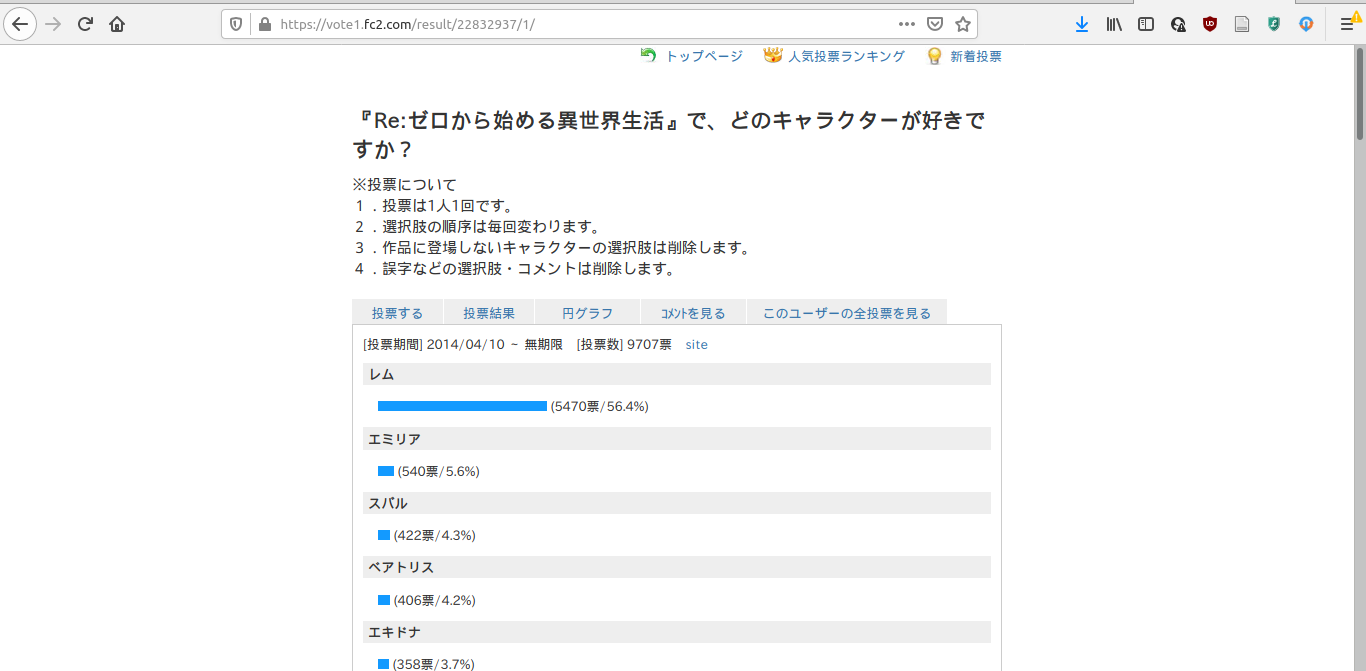Screen dimensions: 1366x671
Task: Click the (5470票/56.4%) vote count
Action: pos(600,406)
